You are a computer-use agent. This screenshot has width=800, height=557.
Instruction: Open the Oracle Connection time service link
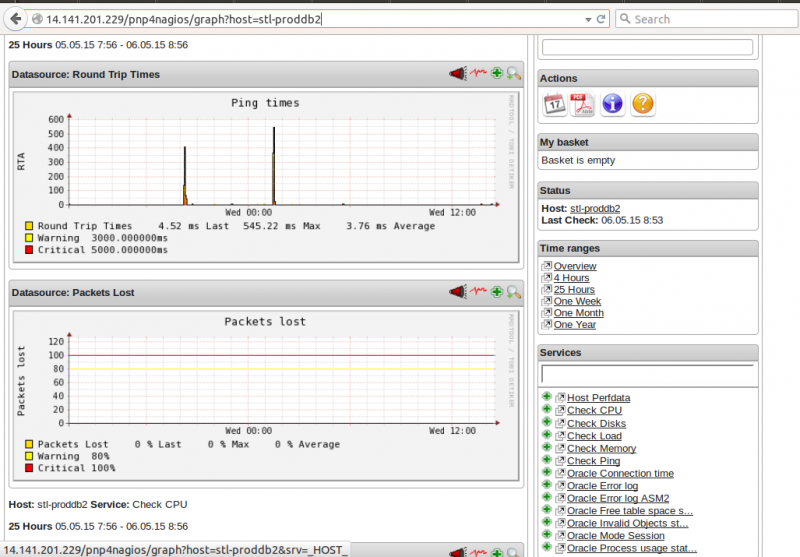620,474
